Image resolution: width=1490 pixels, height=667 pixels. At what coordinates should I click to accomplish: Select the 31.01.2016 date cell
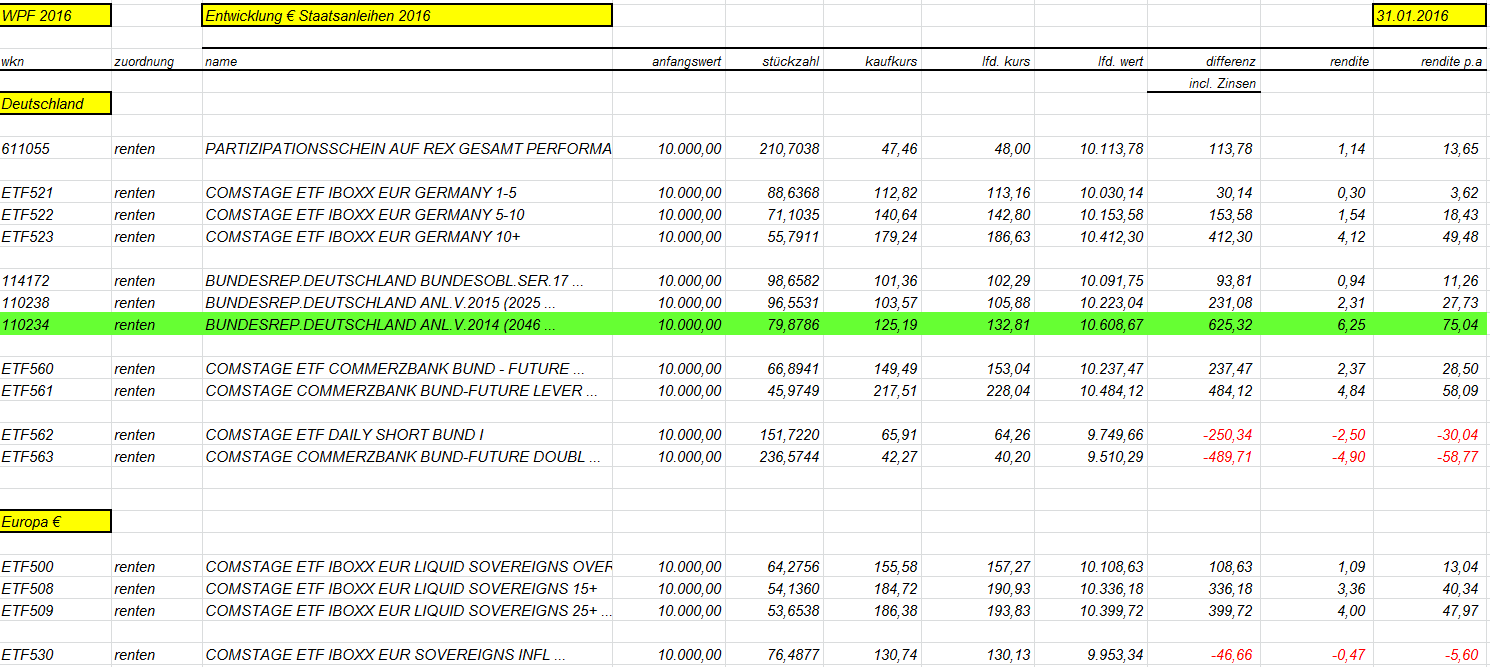click(1430, 15)
